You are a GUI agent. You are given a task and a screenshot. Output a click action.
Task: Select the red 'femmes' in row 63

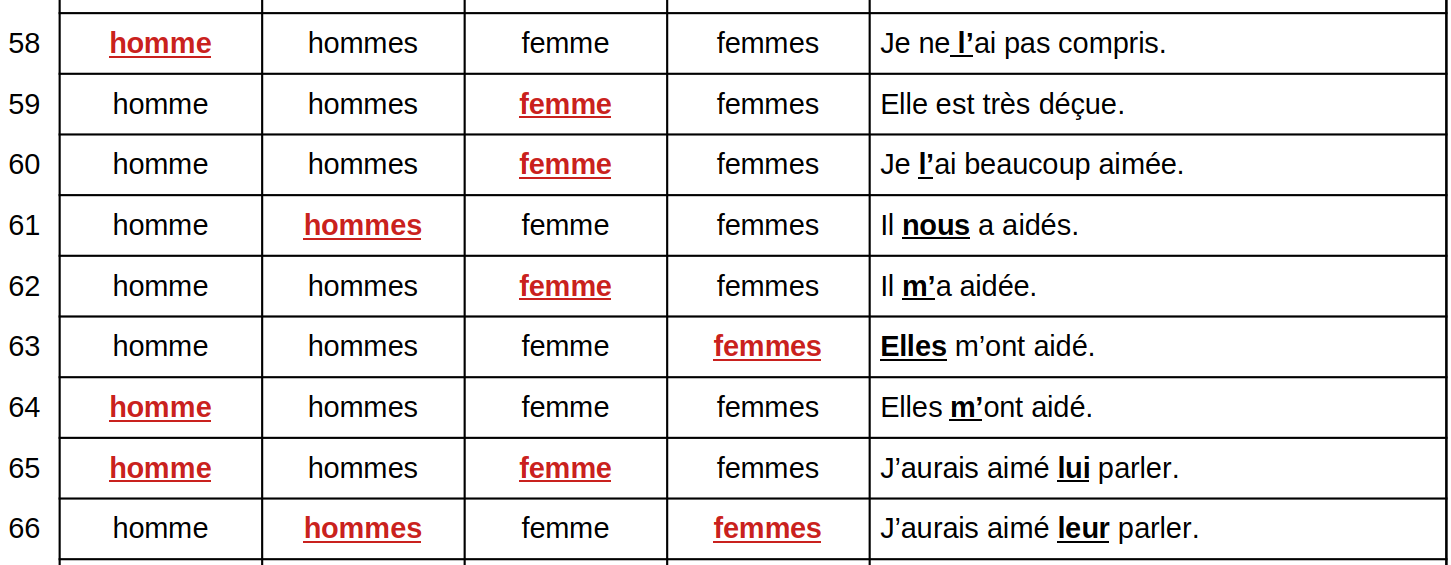pyautogui.click(x=767, y=347)
